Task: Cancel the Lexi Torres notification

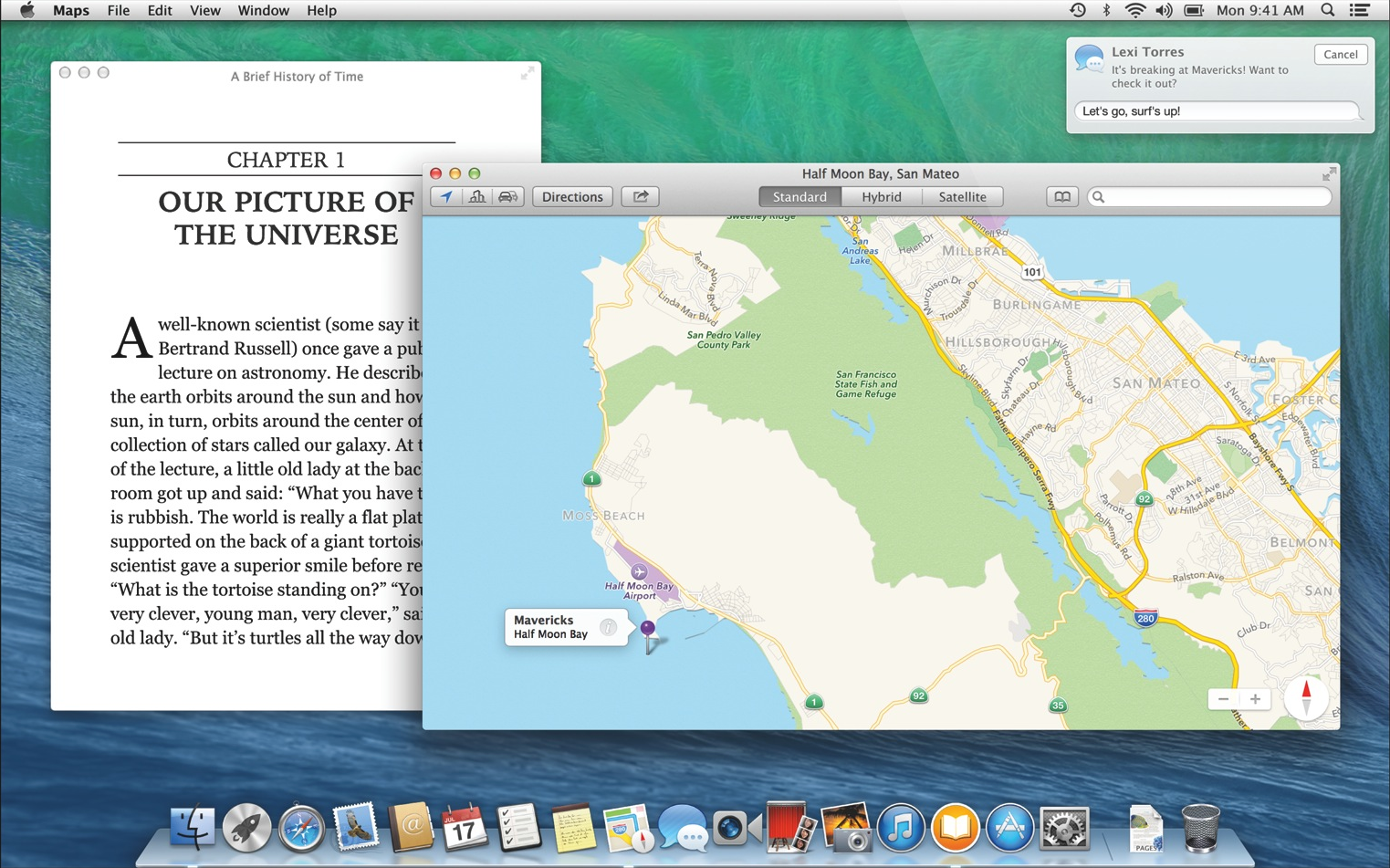Action: (1340, 54)
